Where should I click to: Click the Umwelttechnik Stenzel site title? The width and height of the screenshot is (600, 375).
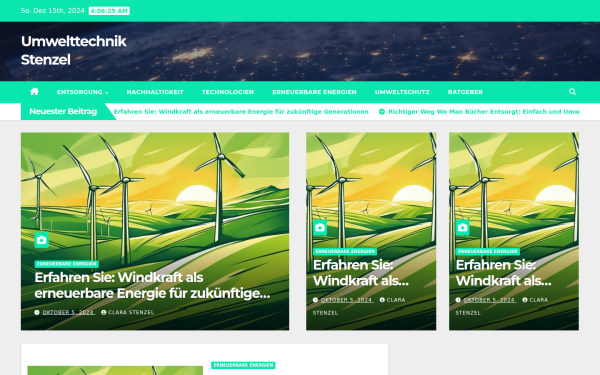click(73, 51)
